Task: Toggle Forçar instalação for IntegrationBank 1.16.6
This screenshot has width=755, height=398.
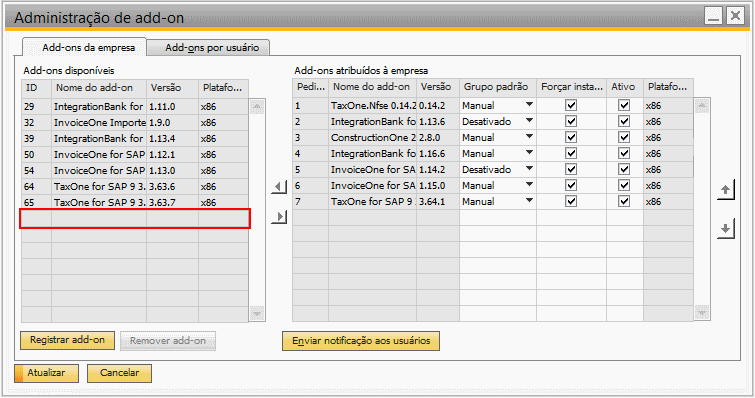Action: 571,154
